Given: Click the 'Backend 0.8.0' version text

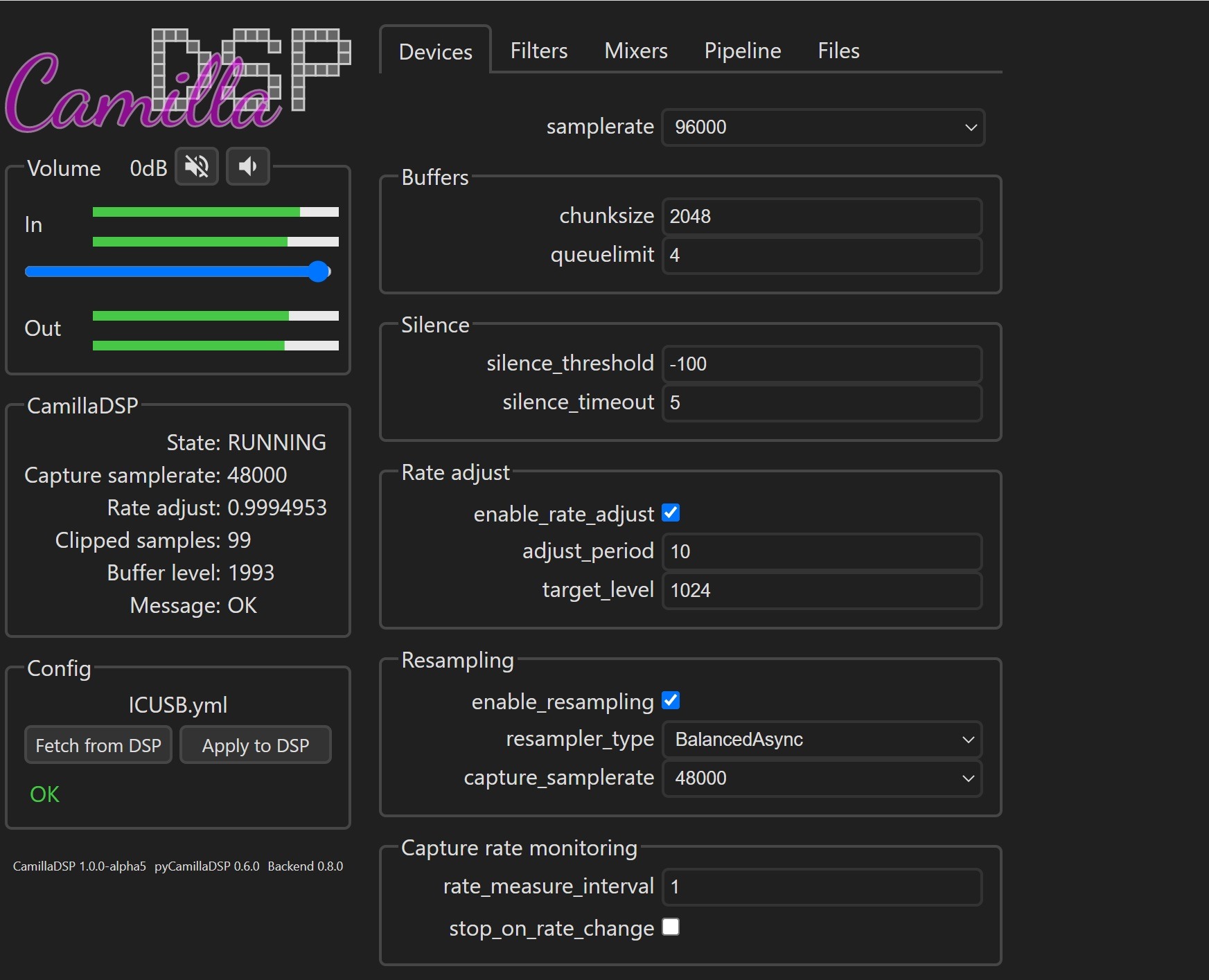Looking at the screenshot, I should pos(306,866).
